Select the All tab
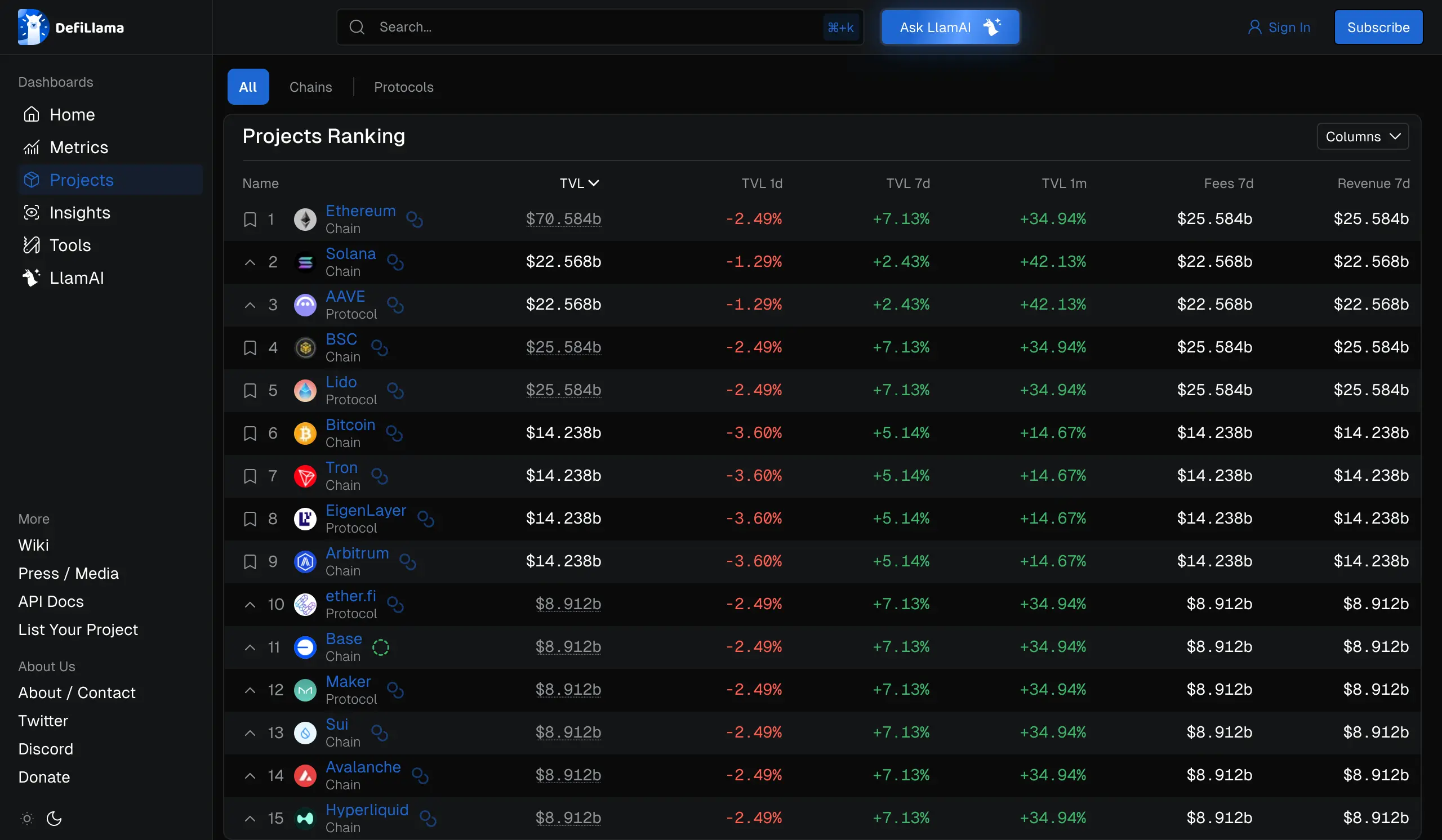 click(x=248, y=86)
